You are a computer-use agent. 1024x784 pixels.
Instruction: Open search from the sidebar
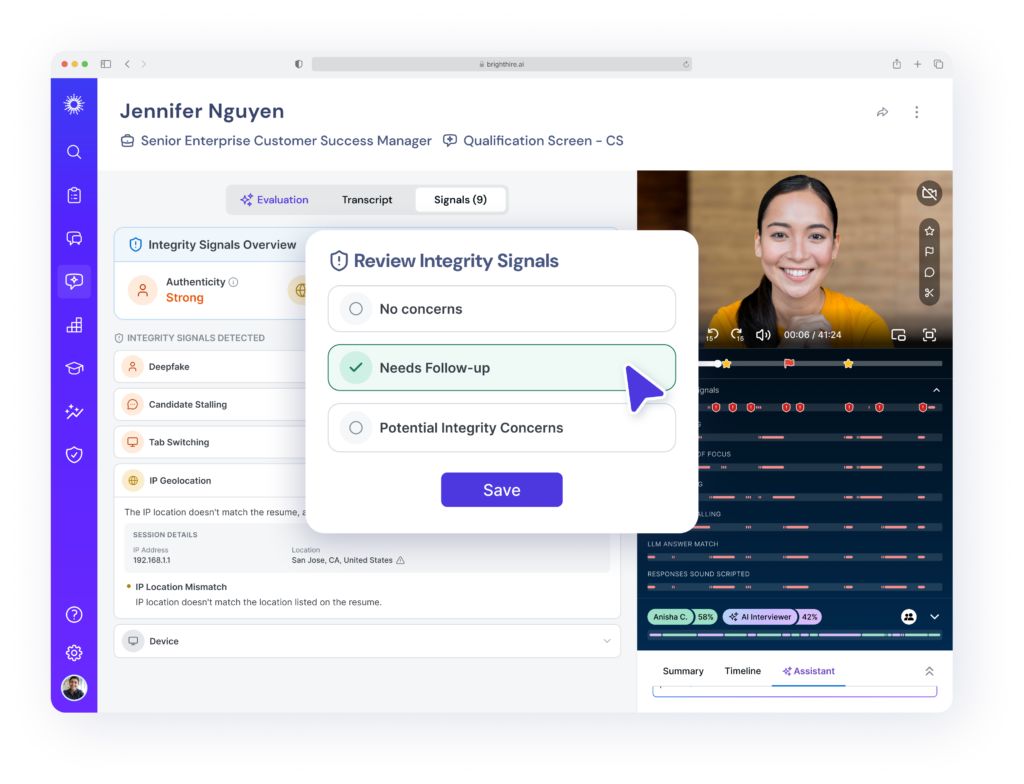click(x=74, y=152)
